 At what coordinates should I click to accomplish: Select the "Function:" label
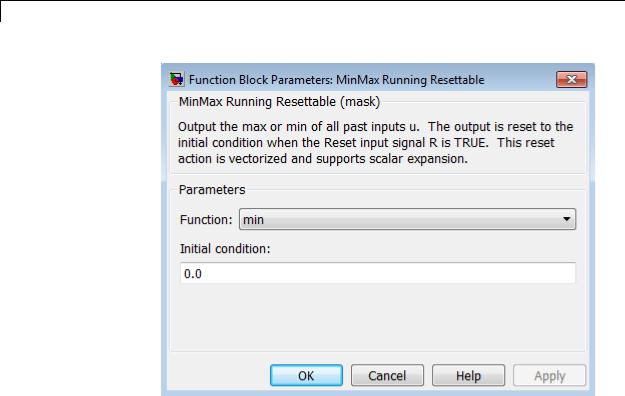point(206,219)
